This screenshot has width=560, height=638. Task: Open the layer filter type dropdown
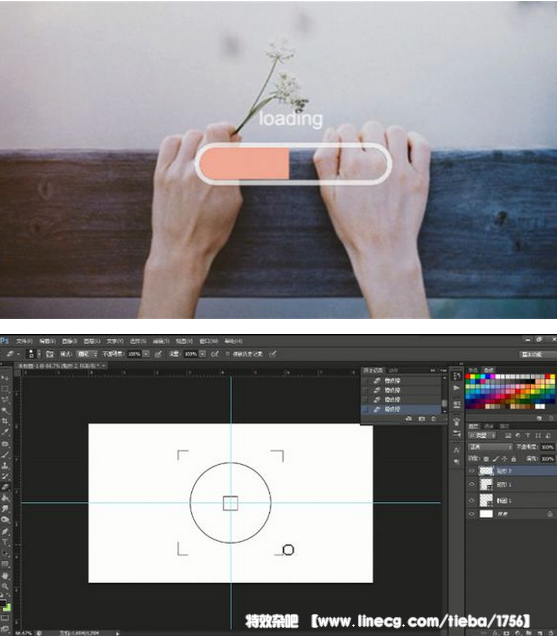(x=483, y=436)
